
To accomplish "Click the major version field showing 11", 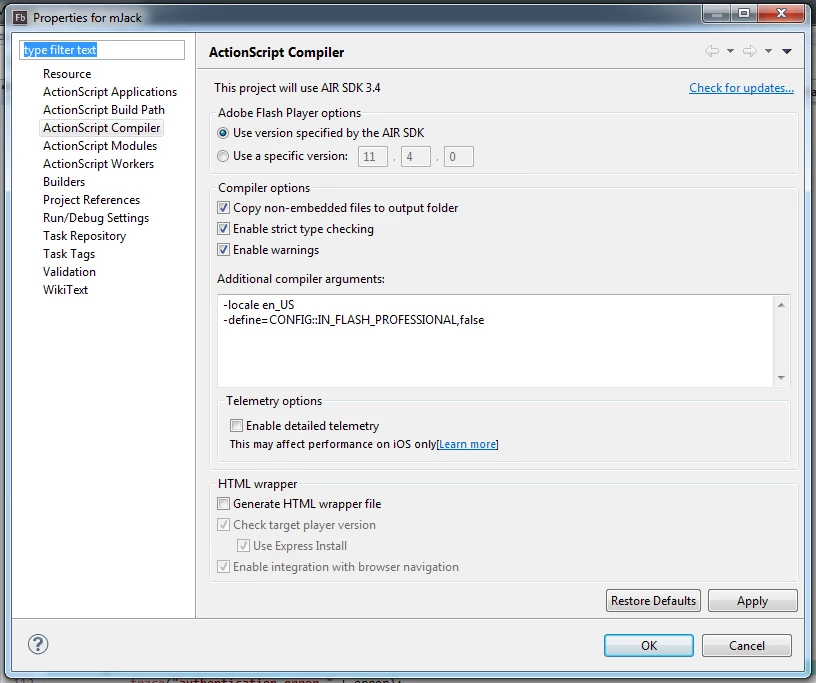I will [373, 157].
